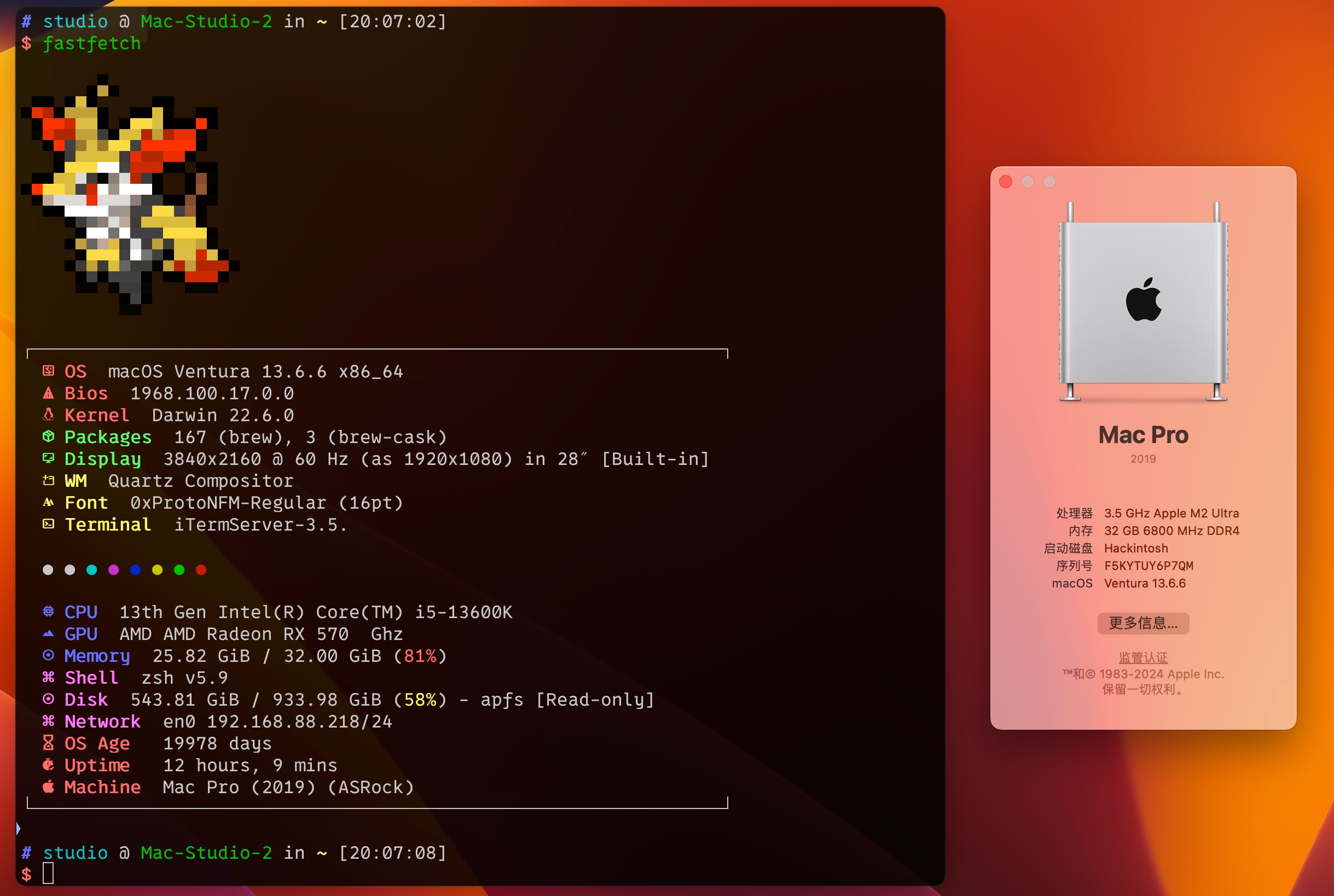Click the terminal cursor at prompt
Screen dimensions: 1334x896
tap(49, 873)
